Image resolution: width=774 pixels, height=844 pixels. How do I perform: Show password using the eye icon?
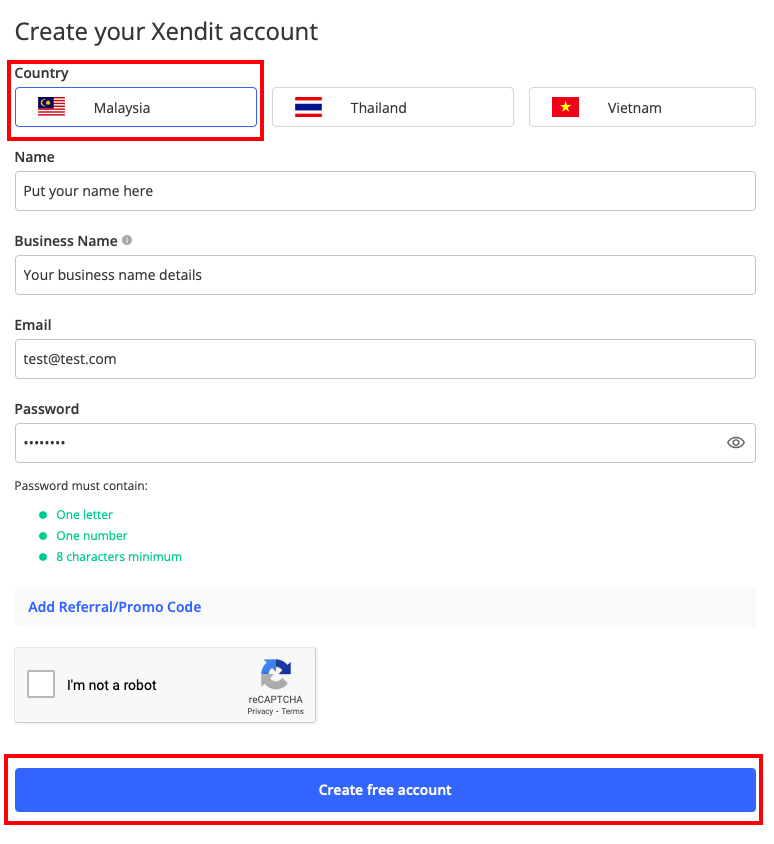coord(736,442)
